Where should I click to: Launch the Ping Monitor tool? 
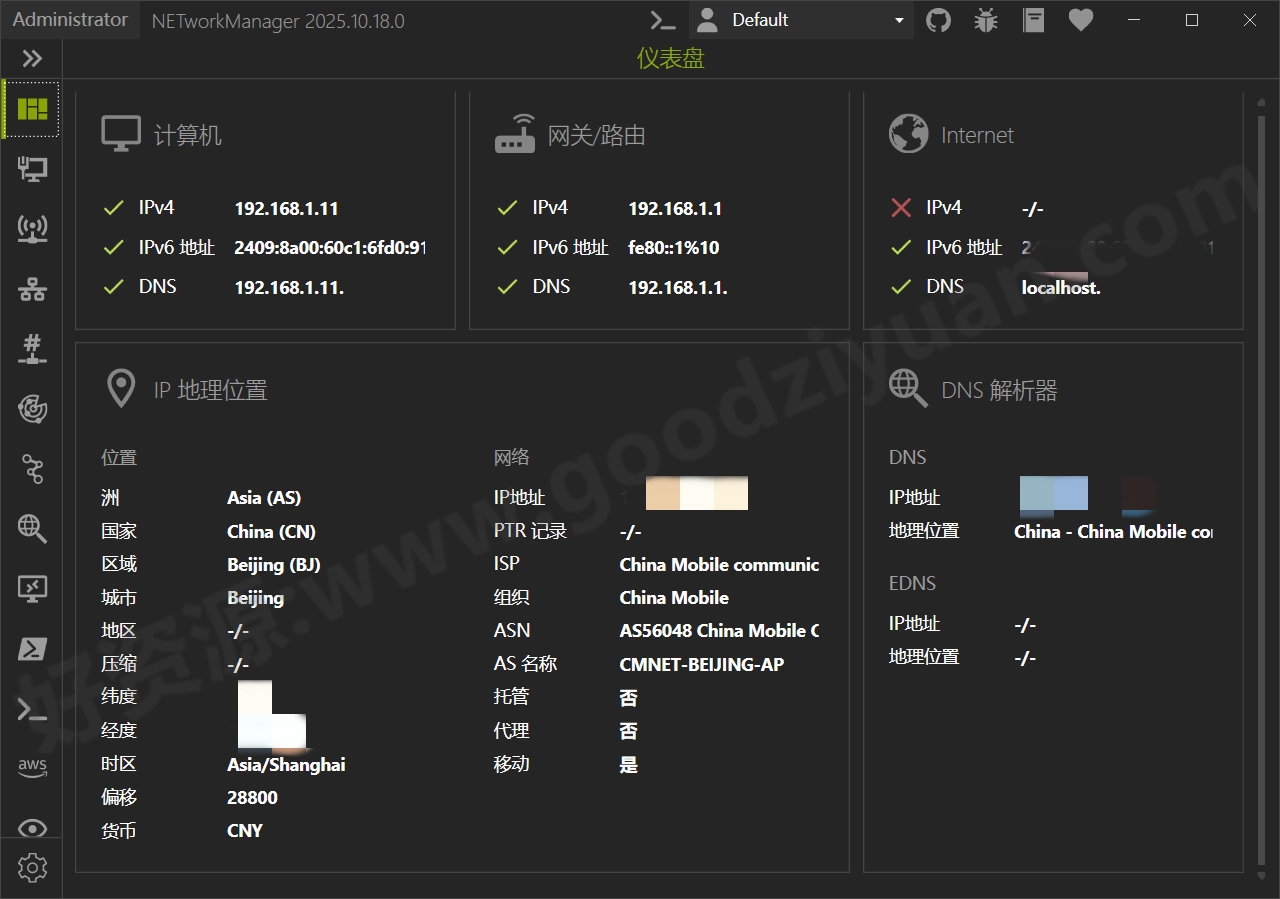(31, 409)
